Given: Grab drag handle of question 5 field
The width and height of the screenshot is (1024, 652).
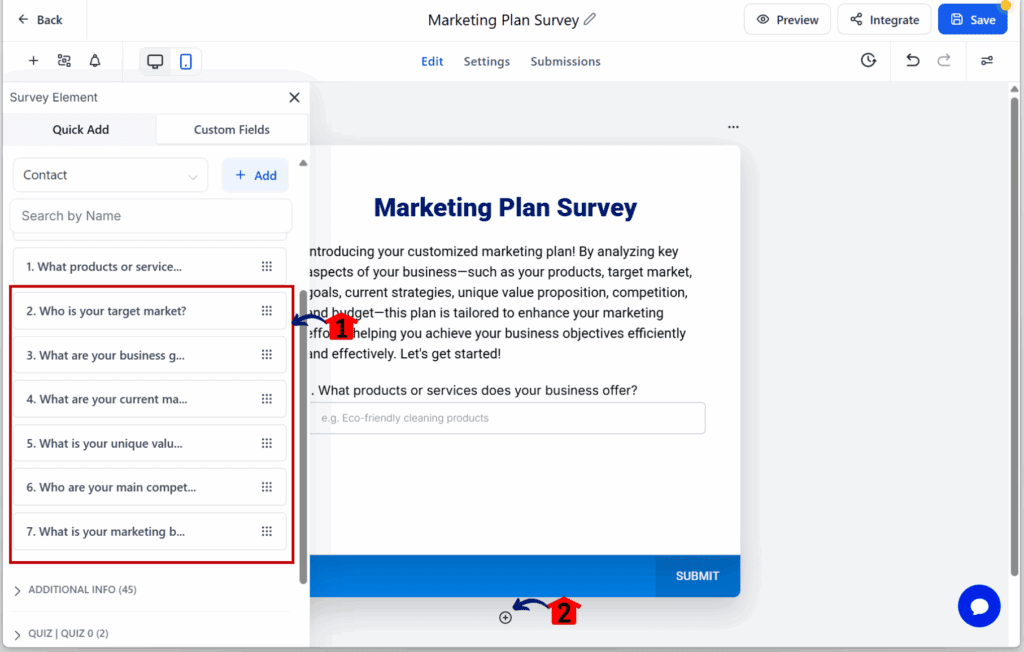Looking at the screenshot, I should pyautogui.click(x=266, y=443).
